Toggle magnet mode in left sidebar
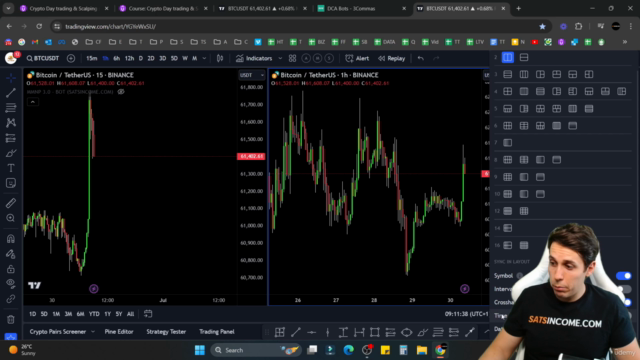640x360 pixels. (11, 239)
